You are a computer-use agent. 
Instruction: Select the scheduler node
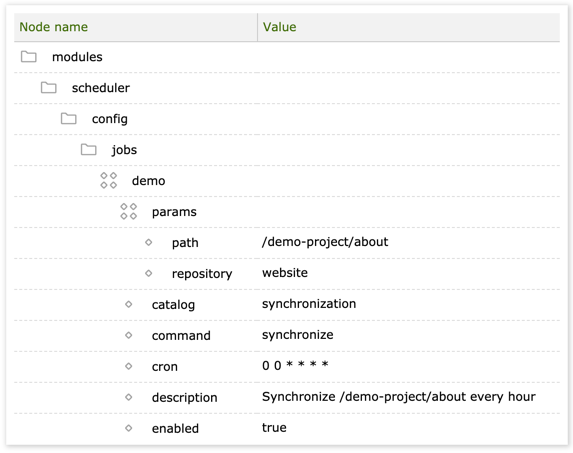(x=100, y=88)
